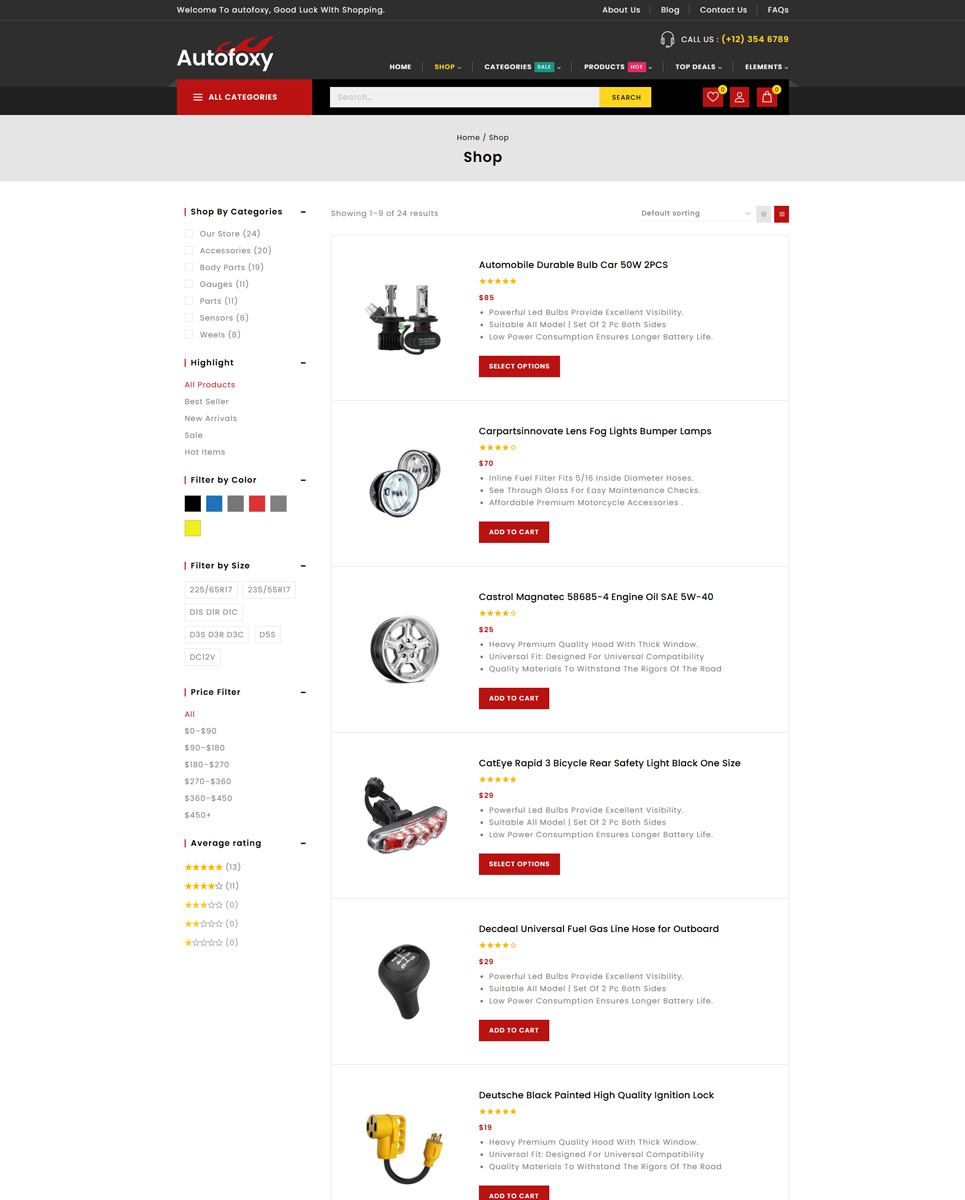Check the Accessories category checkbox
The height and width of the screenshot is (1200, 965).
tap(188, 250)
